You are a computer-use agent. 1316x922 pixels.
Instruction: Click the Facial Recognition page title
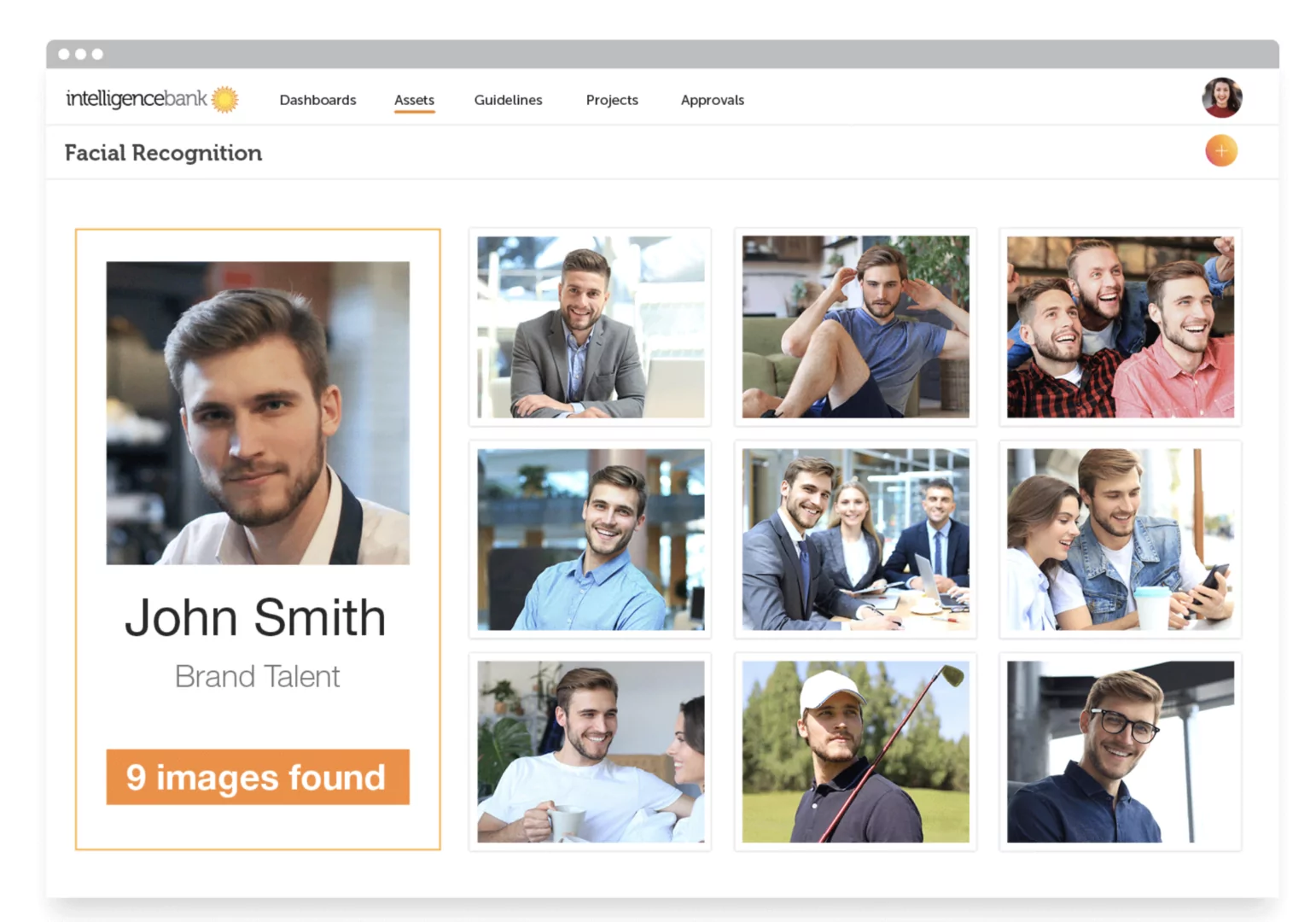[x=163, y=153]
